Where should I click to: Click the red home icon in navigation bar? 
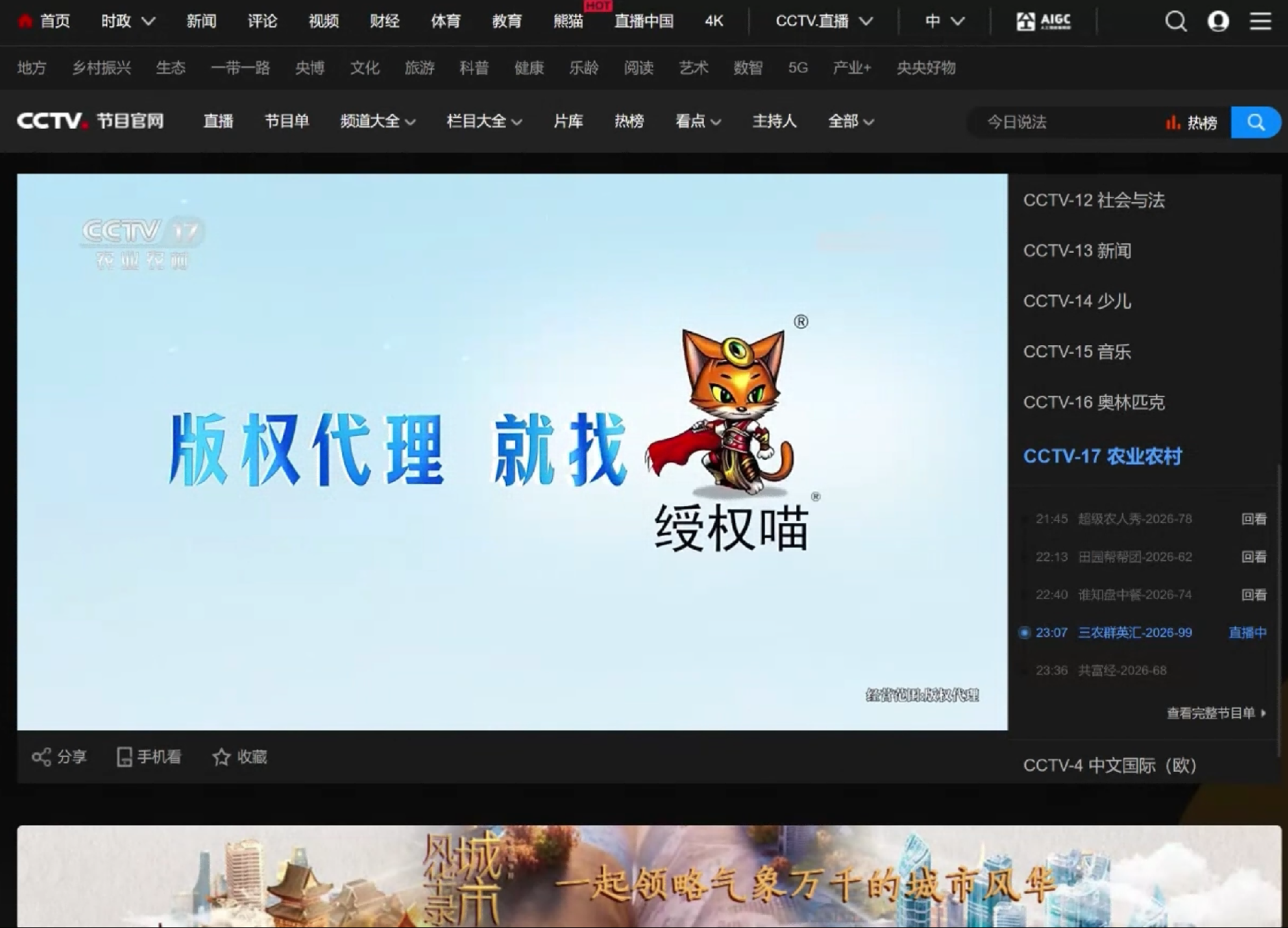click(x=25, y=21)
